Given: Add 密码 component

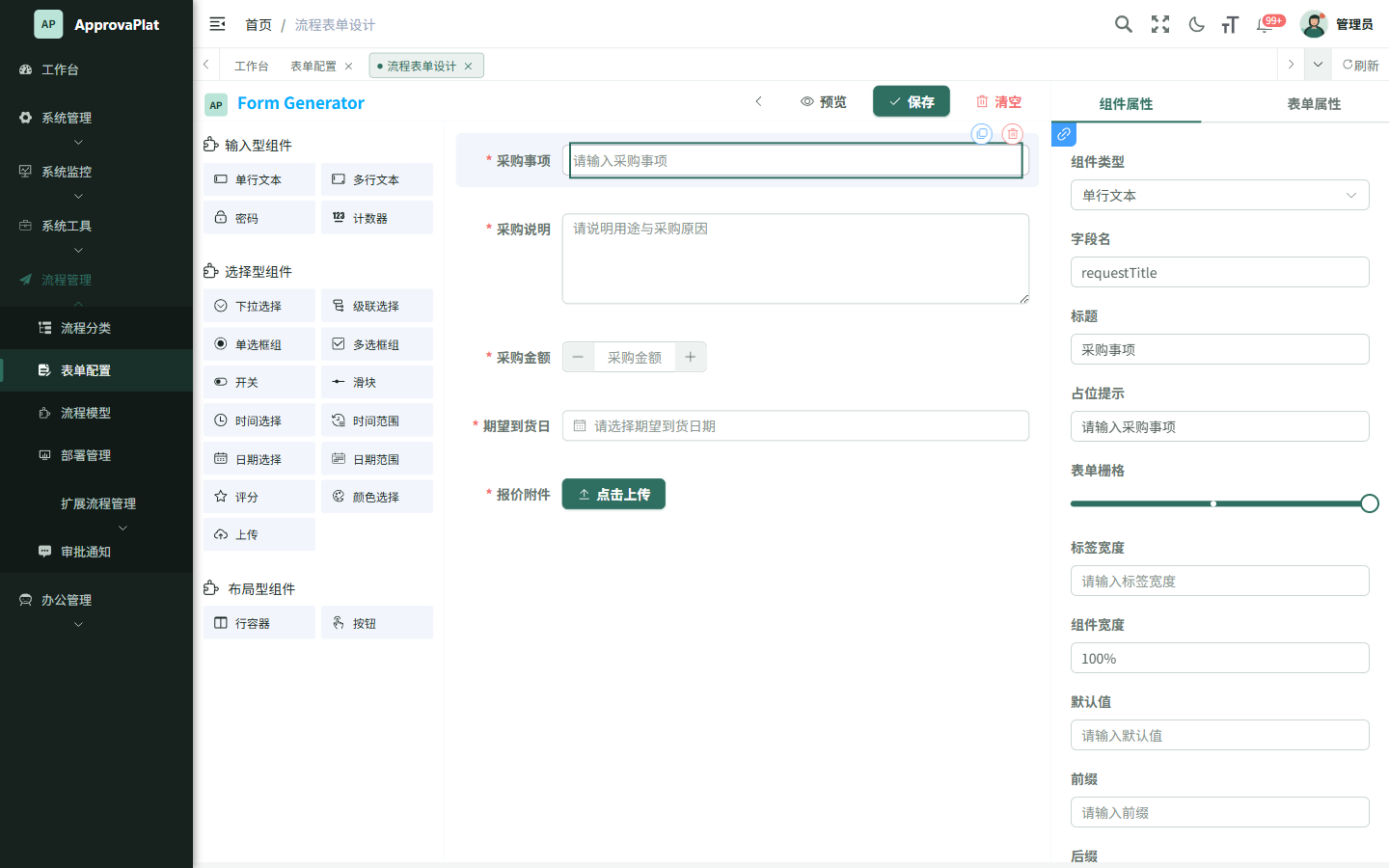Looking at the screenshot, I should pyautogui.click(x=259, y=218).
